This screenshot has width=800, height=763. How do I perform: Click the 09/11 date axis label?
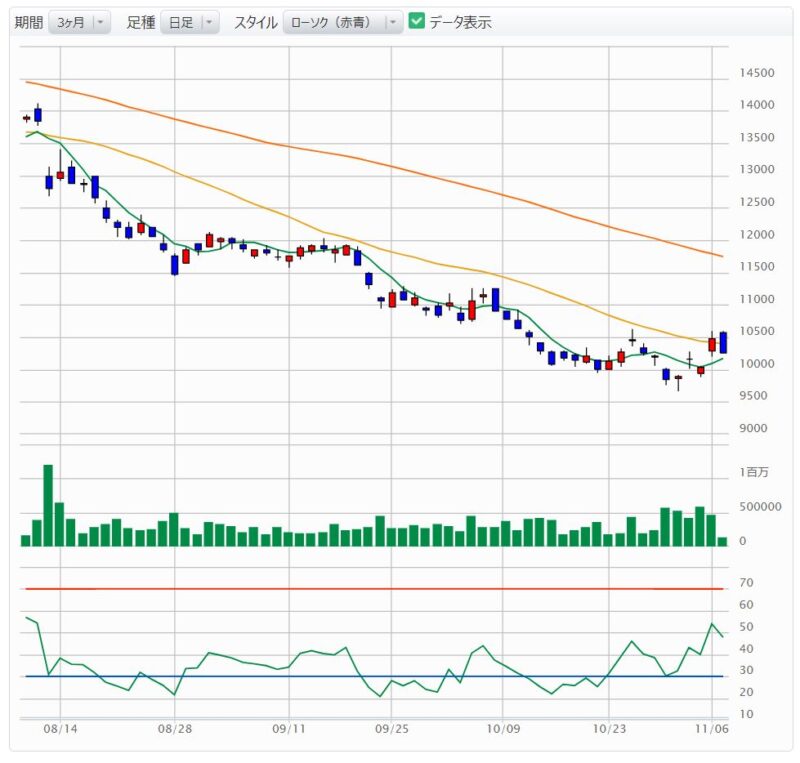289,729
